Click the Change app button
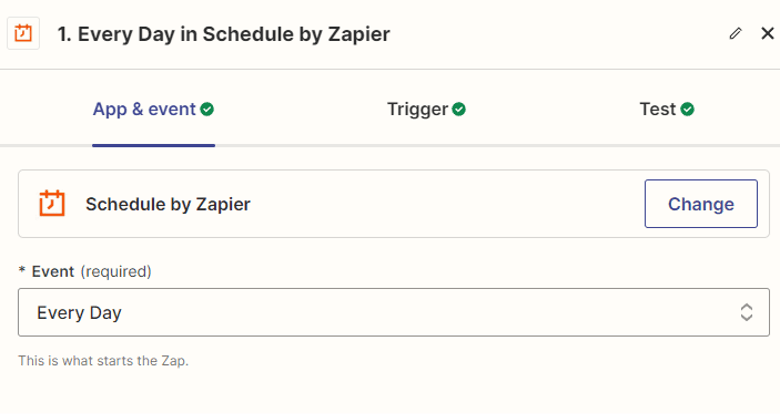This screenshot has width=780, height=415. point(701,204)
